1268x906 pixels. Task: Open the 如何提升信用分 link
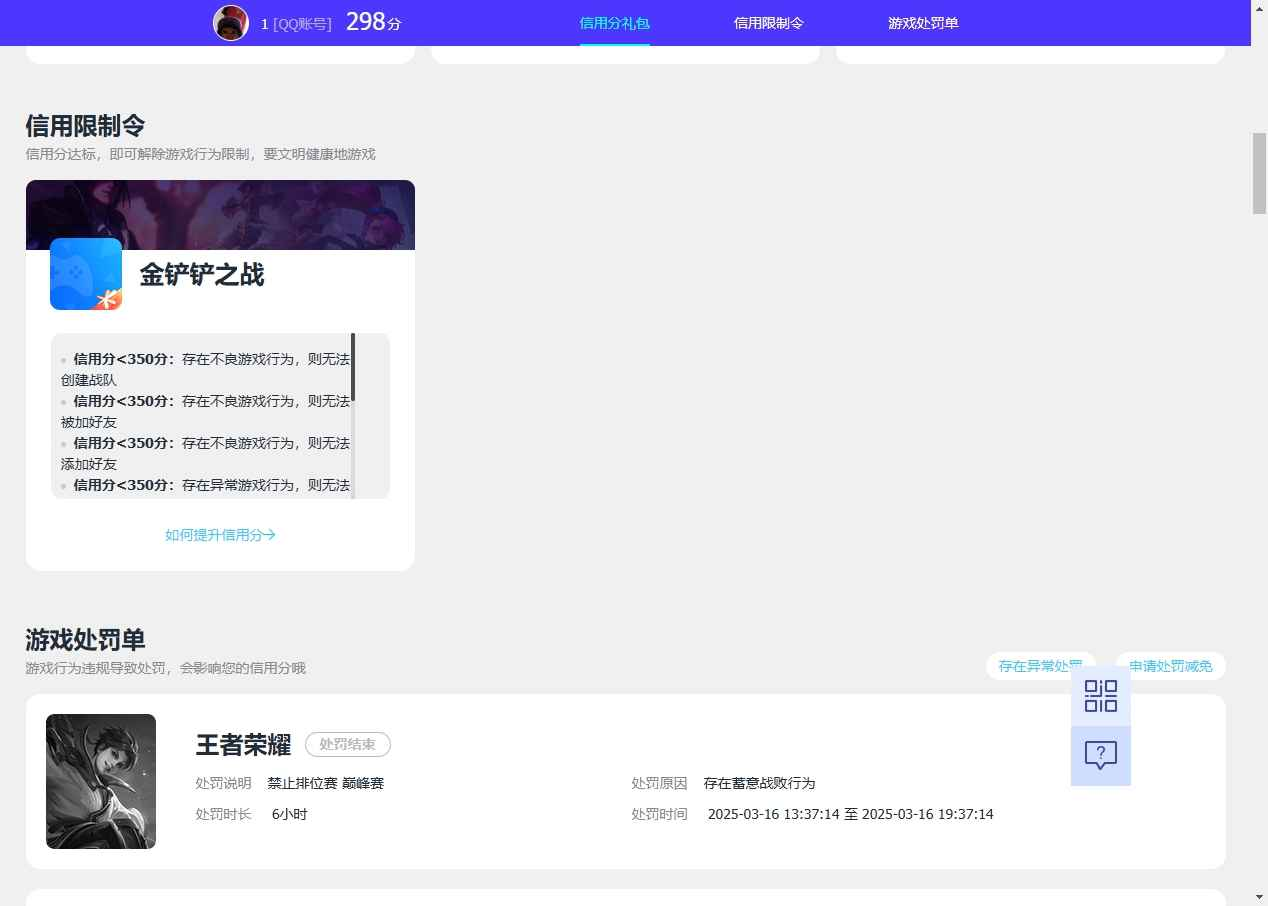click(220, 535)
